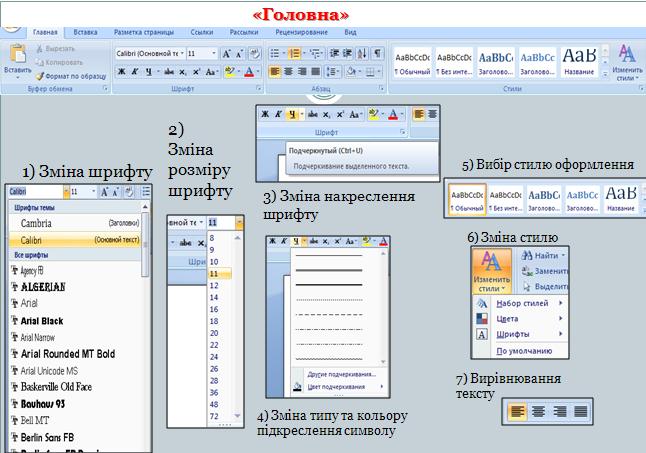Open the font name dropdown in the main ribbon
The image size is (646, 453).
point(182,54)
